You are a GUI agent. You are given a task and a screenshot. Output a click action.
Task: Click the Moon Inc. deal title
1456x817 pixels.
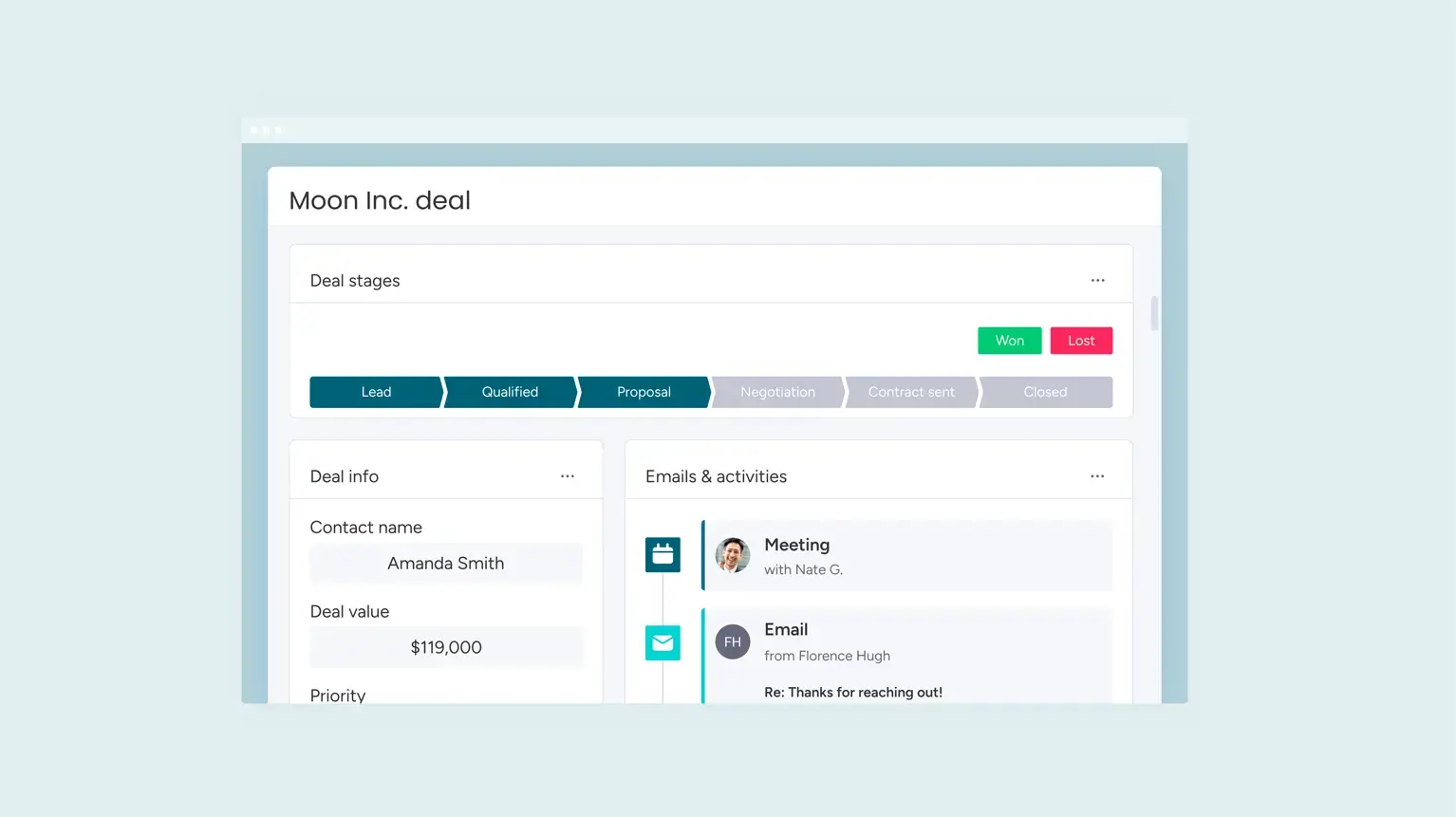point(380,200)
